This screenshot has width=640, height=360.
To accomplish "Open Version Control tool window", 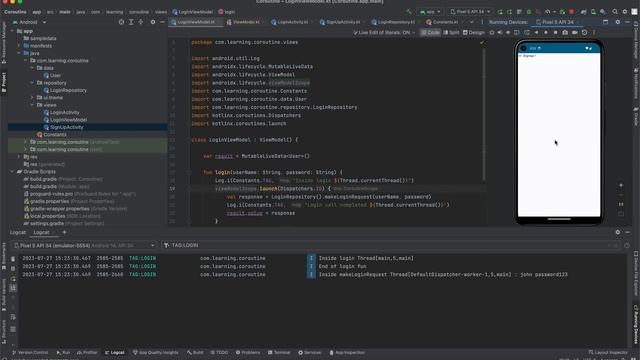I will tap(30, 353).
